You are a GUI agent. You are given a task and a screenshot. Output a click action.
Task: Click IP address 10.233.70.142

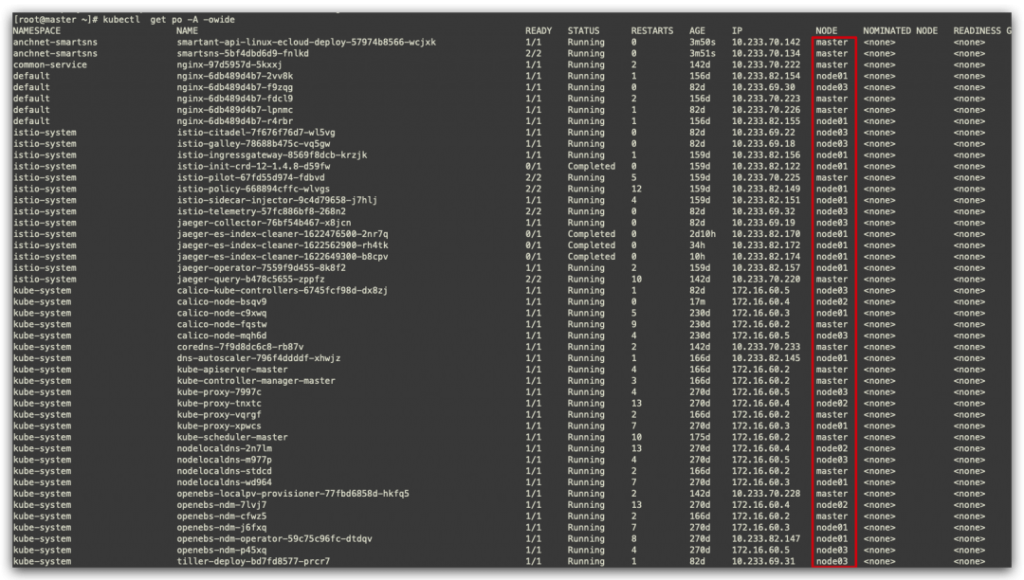coord(765,42)
